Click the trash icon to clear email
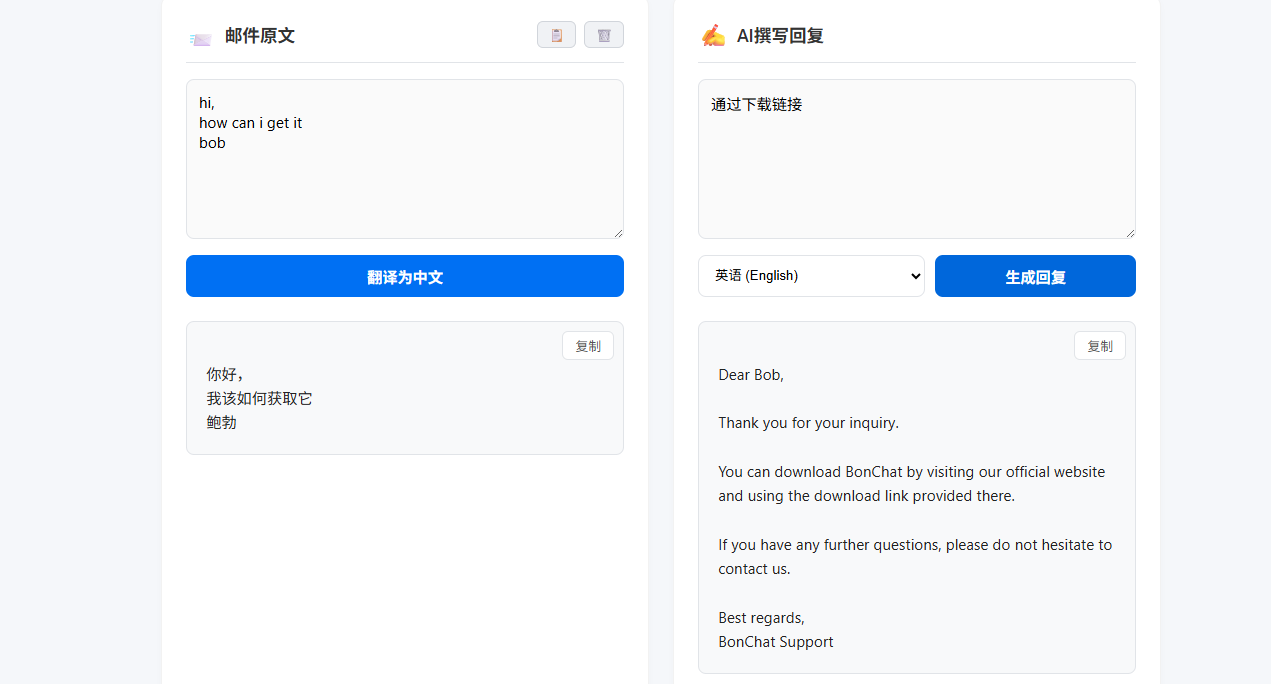Screen dimensions: 1271x684 pos(603,35)
